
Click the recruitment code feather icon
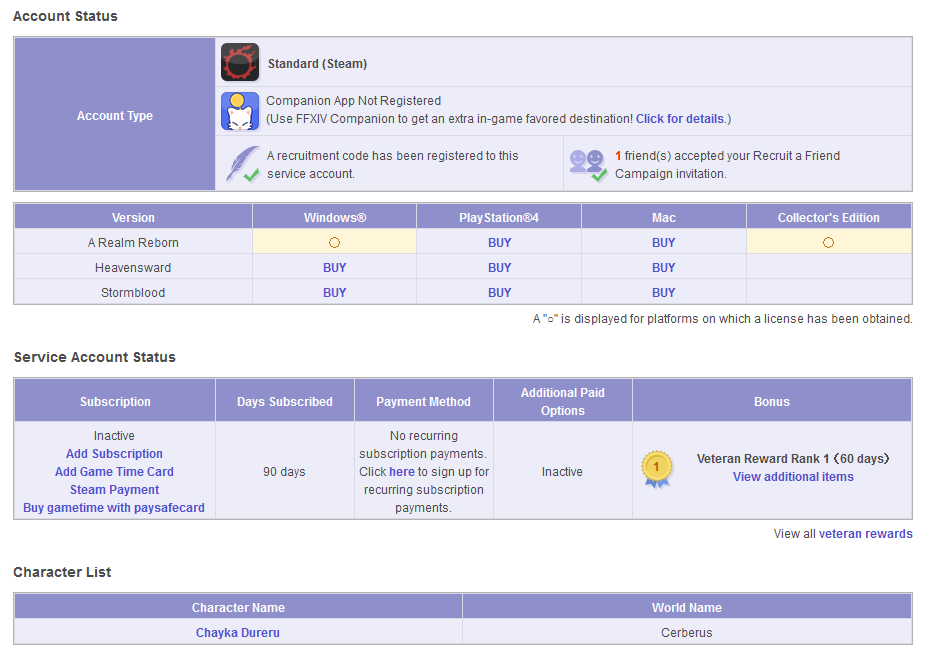[x=243, y=164]
